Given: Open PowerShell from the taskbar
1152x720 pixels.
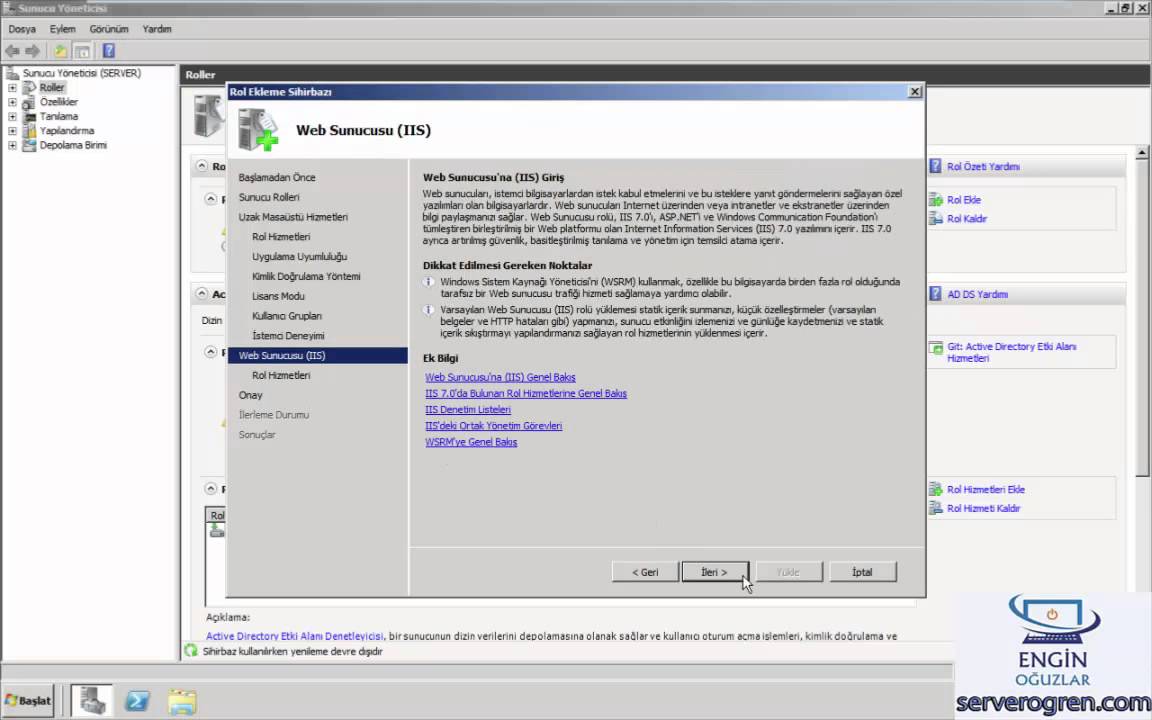Looking at the screenshot, I should tap(137, 700).
